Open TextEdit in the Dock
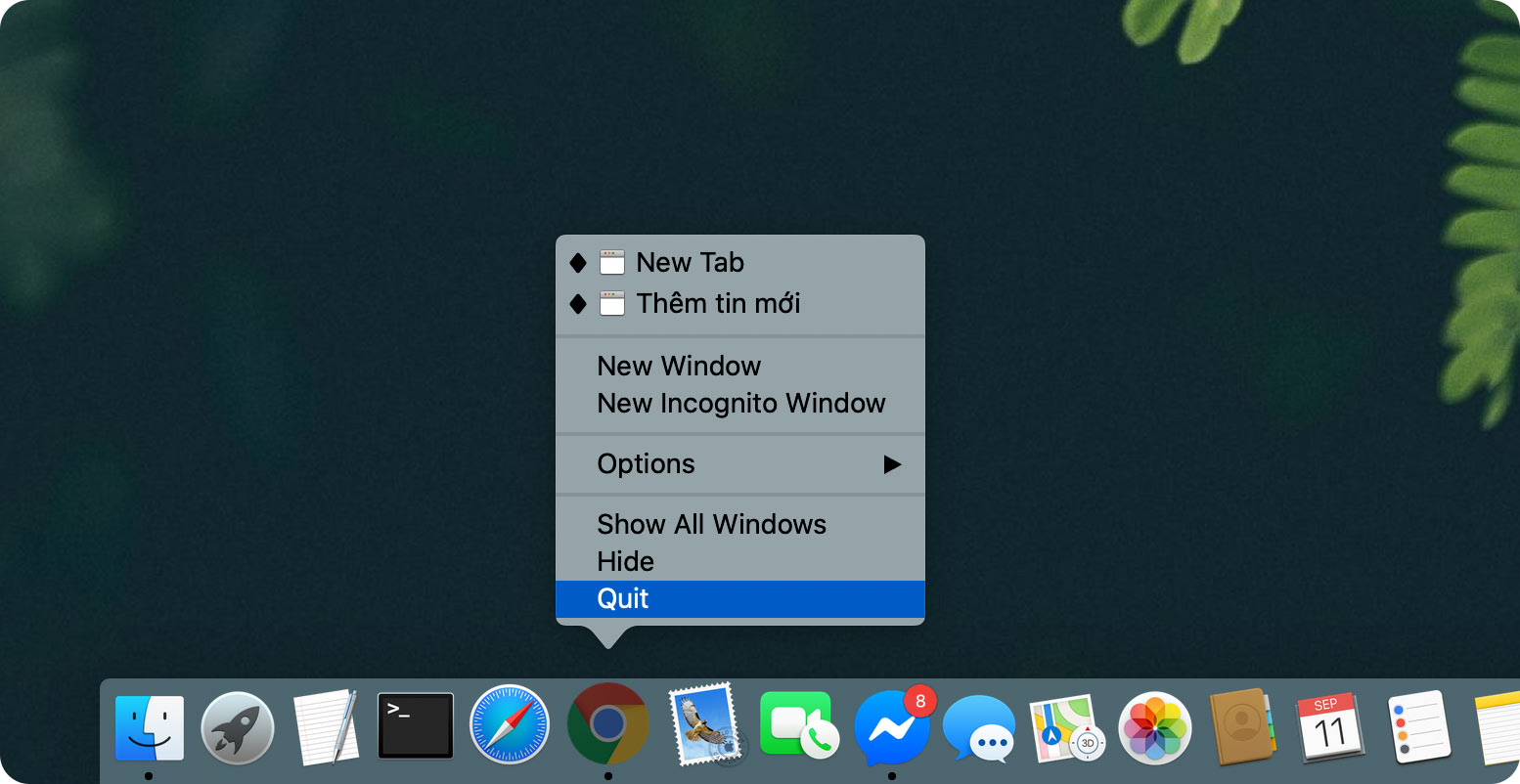The width and height of the screenshot is (1520, 784). click(326, 727)
